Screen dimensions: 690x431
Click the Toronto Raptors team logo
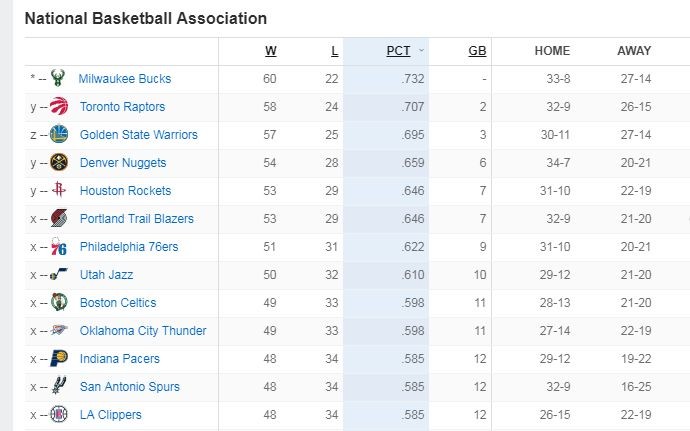click(x=59, y=107)
